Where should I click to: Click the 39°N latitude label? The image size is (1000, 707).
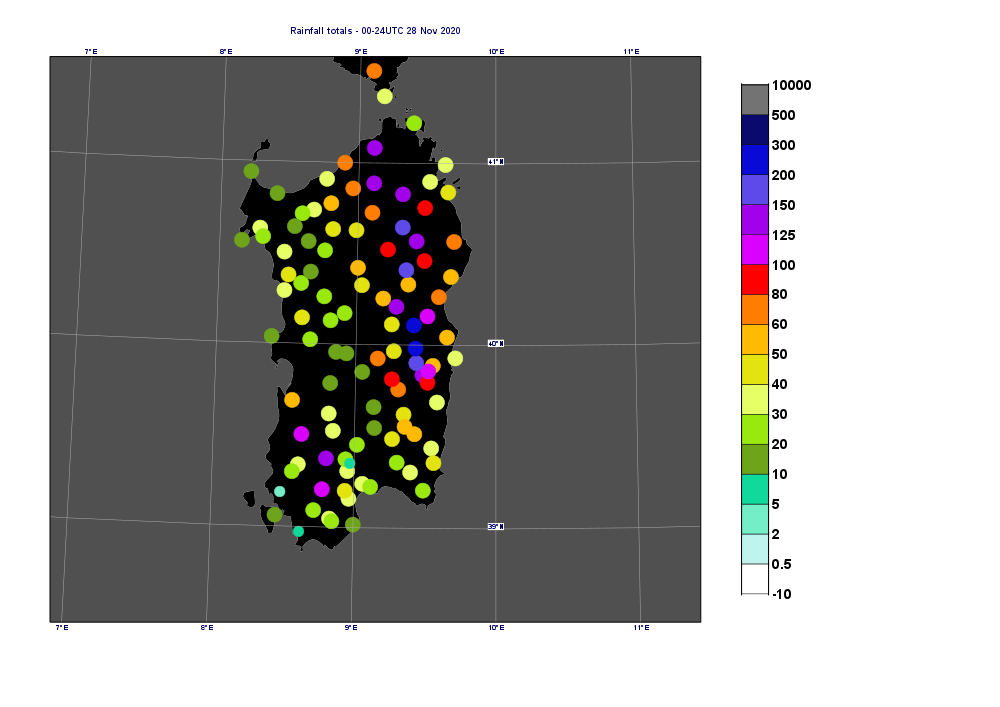coord(496,527)
